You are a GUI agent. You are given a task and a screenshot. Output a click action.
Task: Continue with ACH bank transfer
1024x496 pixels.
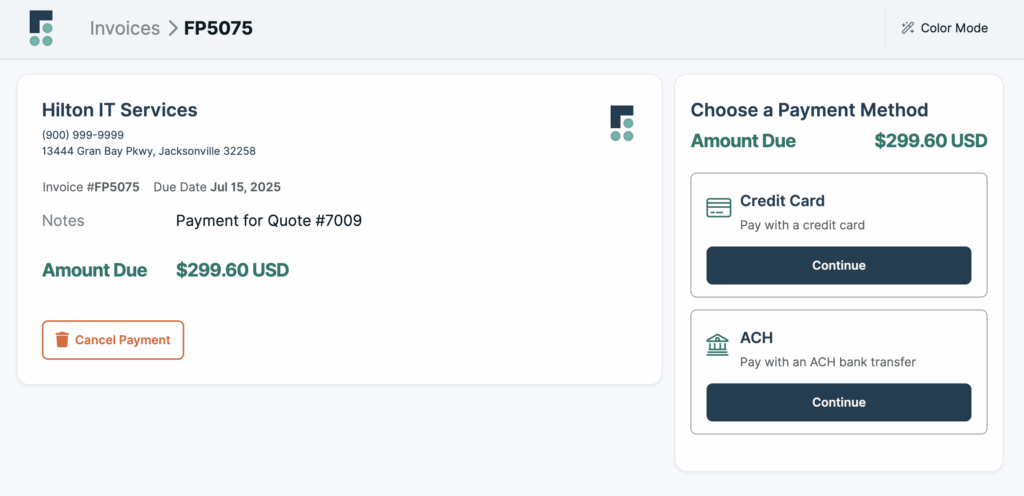[839, 402]
